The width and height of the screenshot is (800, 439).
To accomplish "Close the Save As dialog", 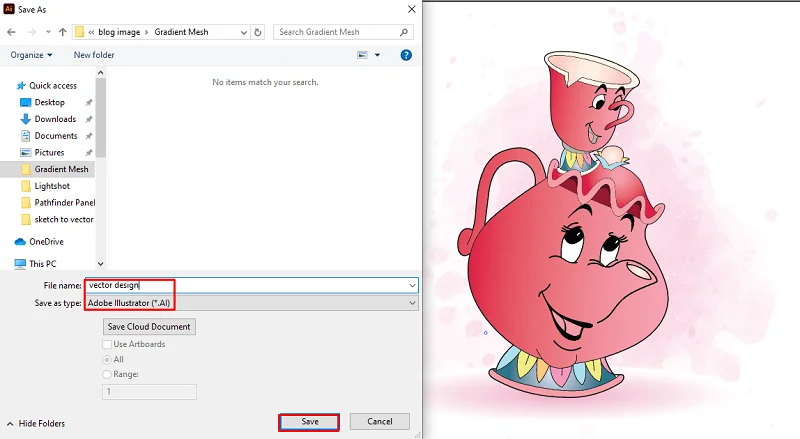I will point(412,9).
